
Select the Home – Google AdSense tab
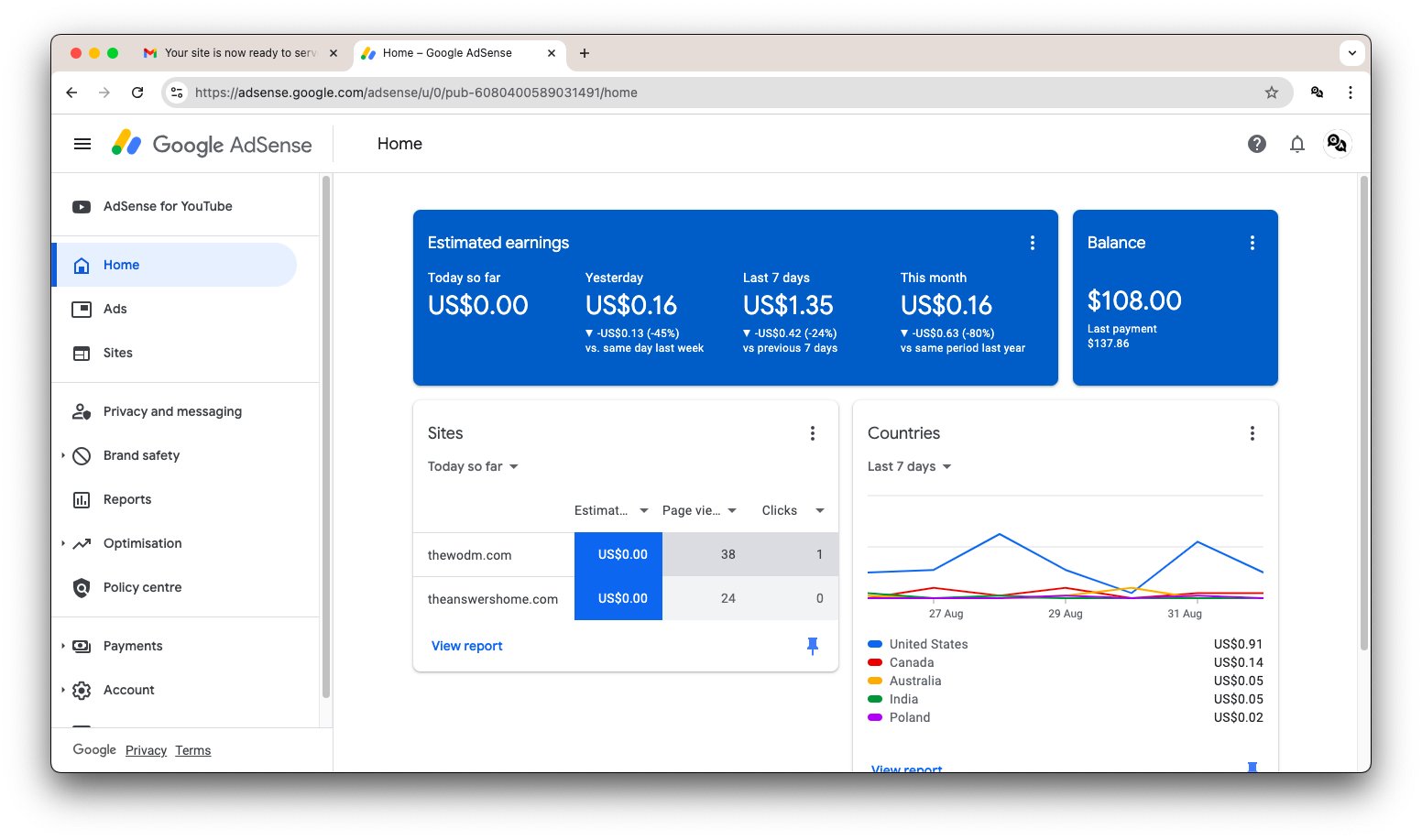coord(458,53)
